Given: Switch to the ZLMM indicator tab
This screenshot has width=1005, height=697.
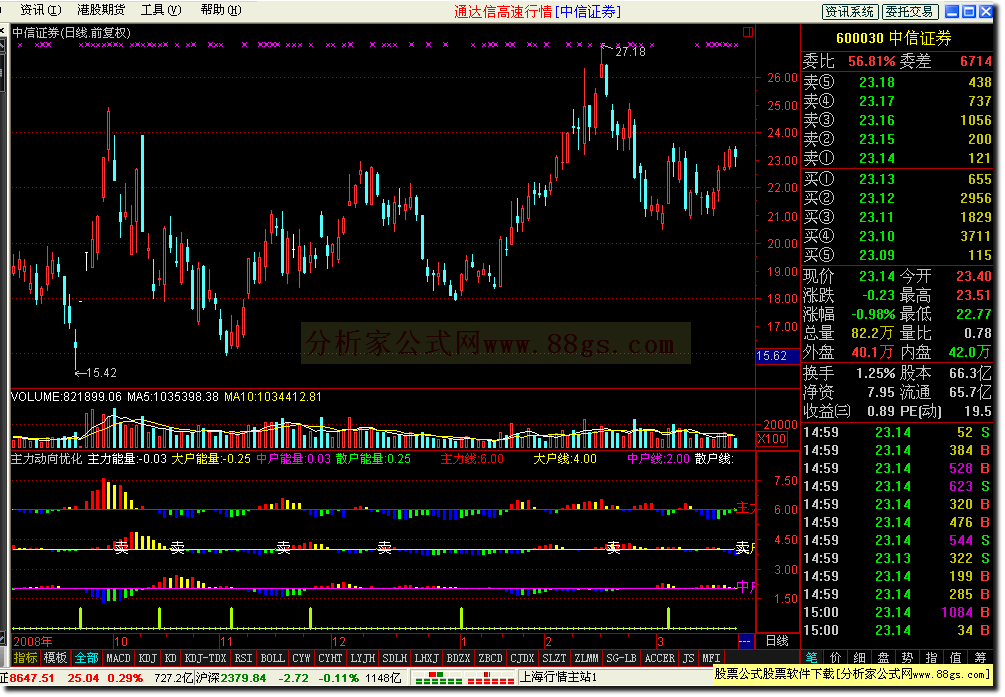Looking at the screenshot, I should click(x=586, y=658).
